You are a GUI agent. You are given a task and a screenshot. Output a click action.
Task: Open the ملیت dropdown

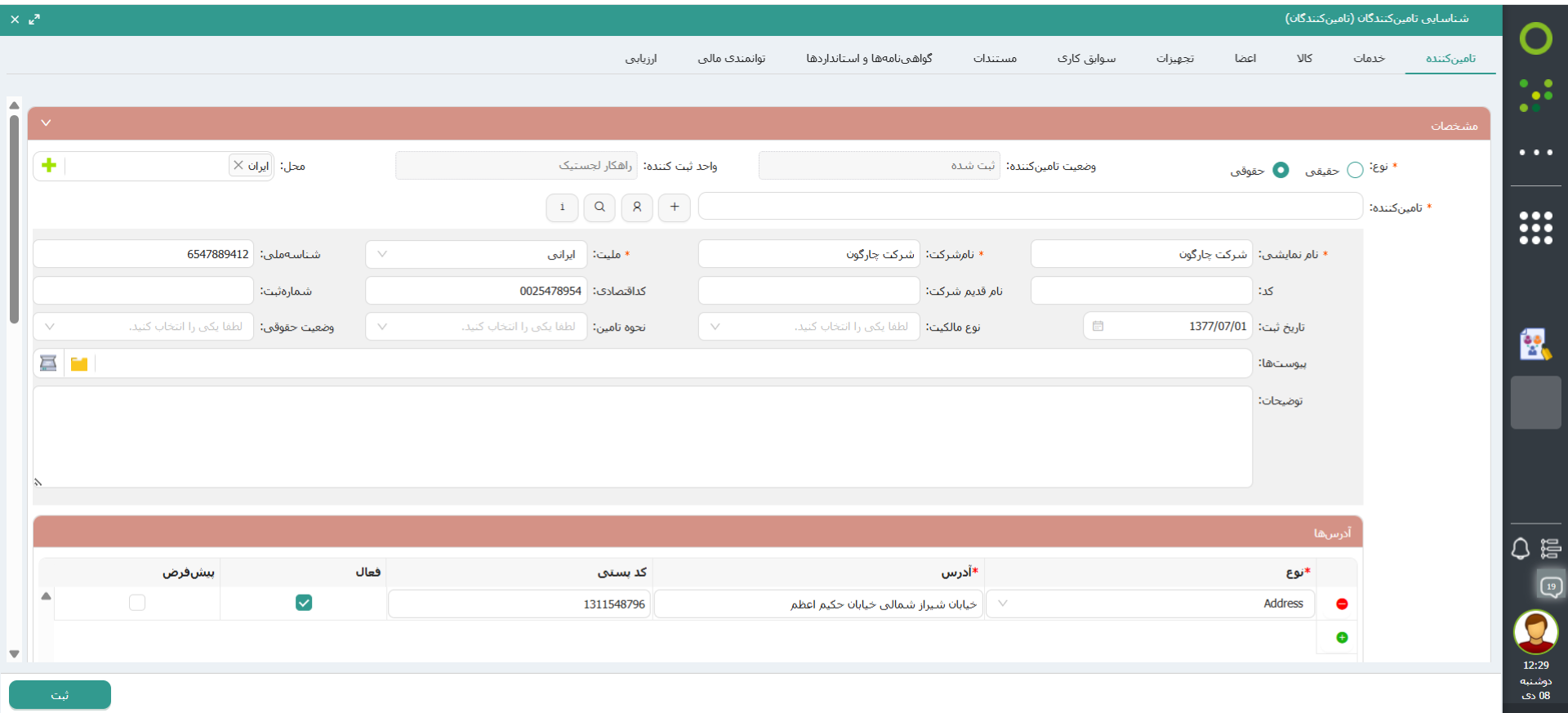coord(476,255)
